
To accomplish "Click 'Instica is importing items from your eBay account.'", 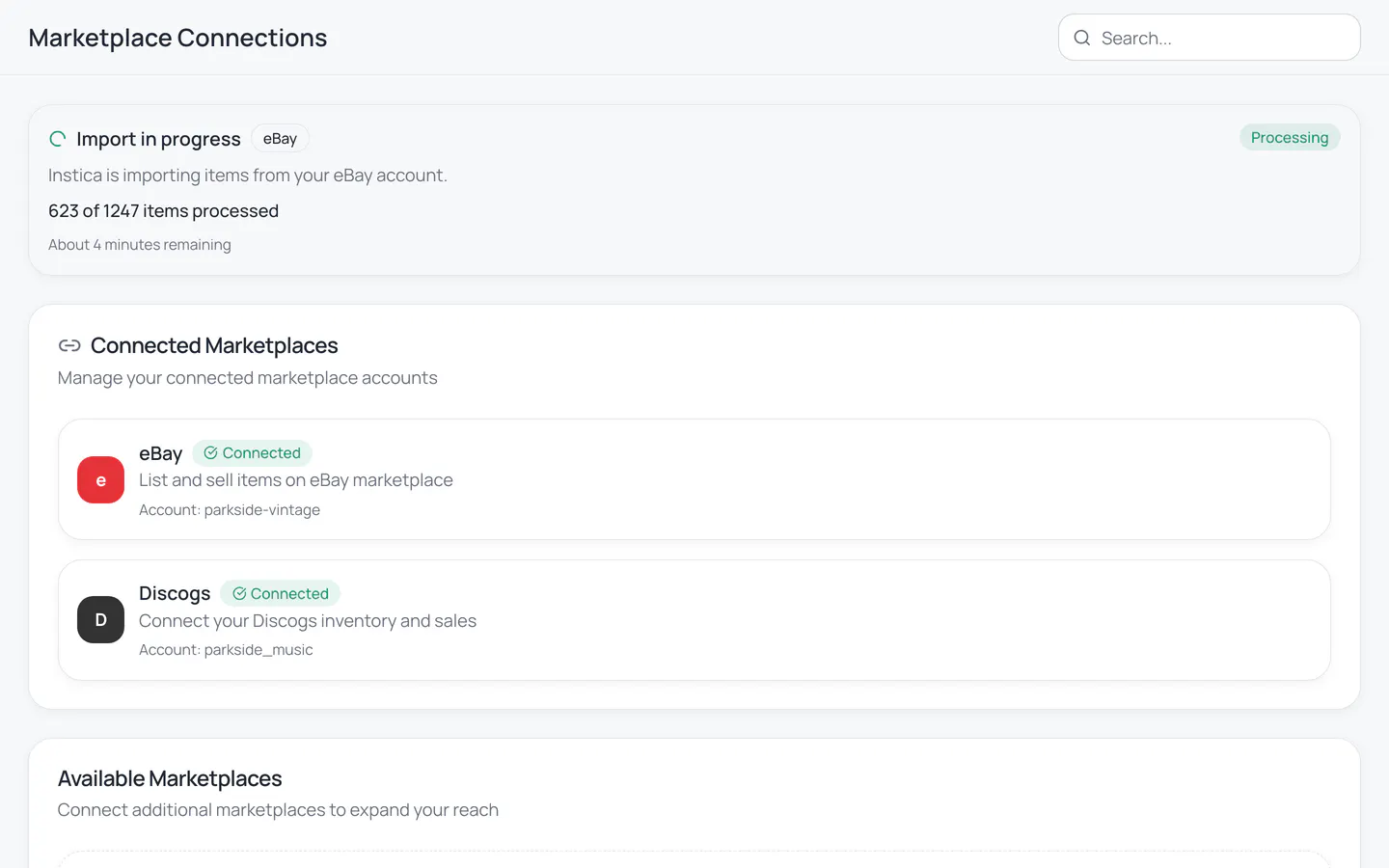I will point(248,176).
